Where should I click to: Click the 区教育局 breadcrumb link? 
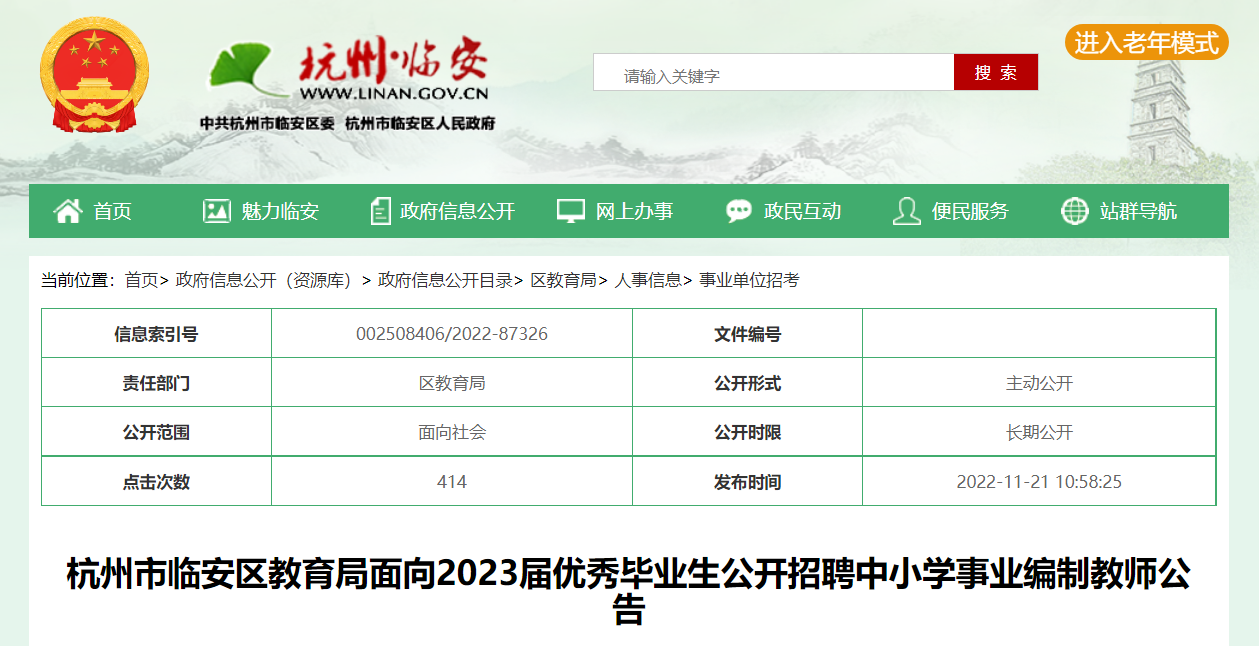[x=563, y=280]
